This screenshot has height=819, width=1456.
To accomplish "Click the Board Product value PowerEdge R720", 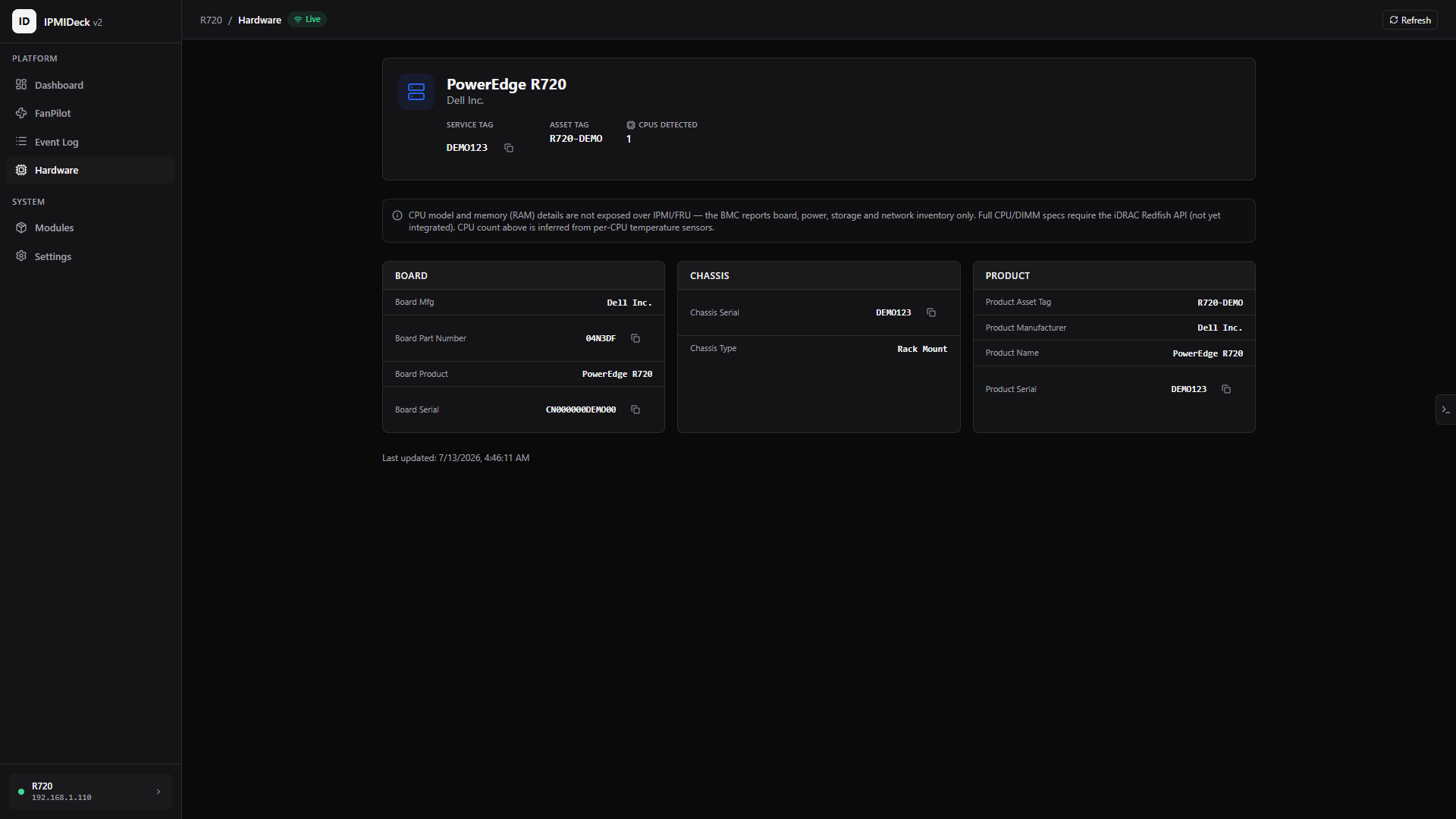I will point(617,374).
